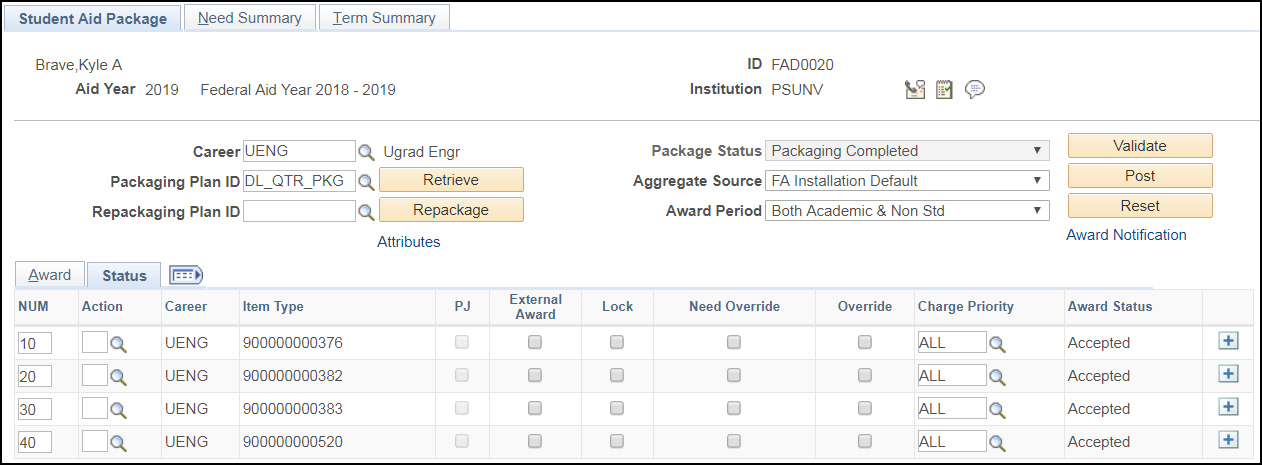Add row using plus icon for item 900000000376
This screenshot has height=465, width=1262.
(1228, 341)
